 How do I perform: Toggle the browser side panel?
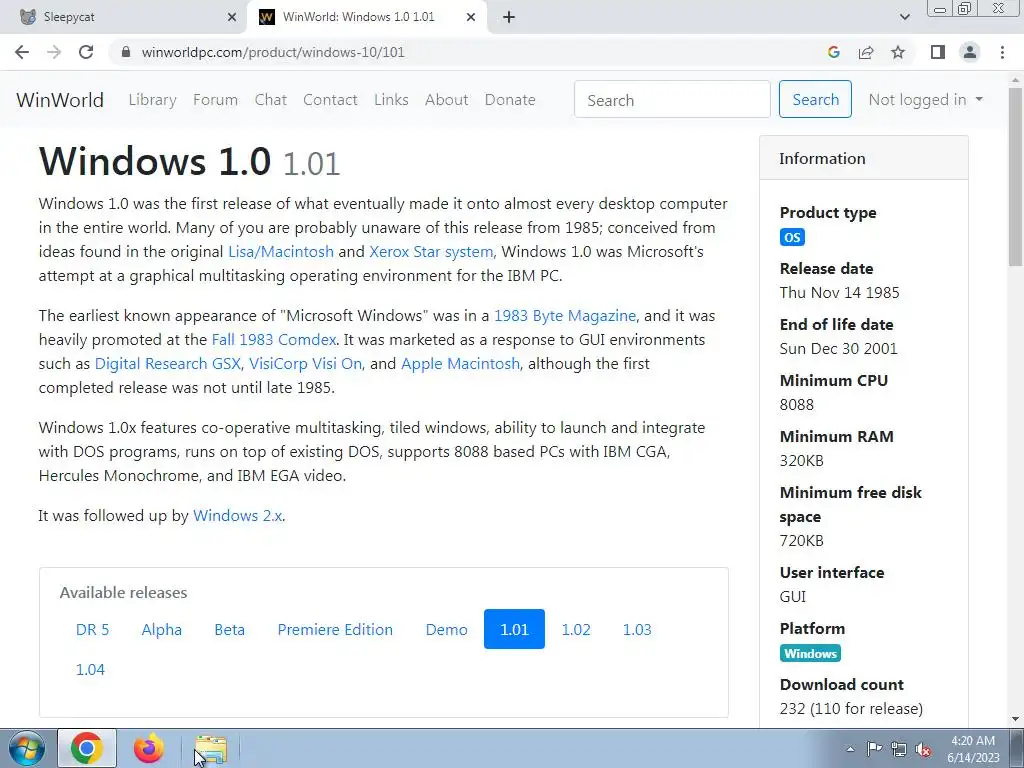point(938,52)
